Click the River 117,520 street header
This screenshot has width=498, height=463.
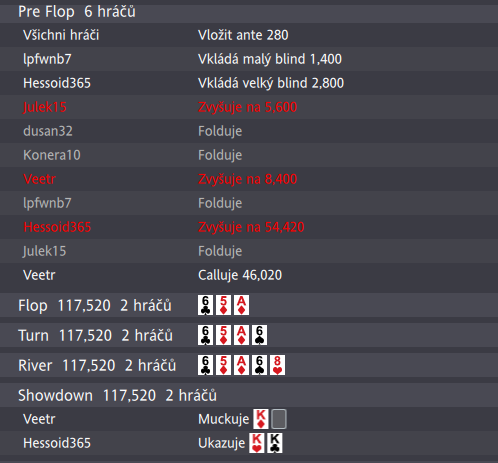click(x=249, y=365)
